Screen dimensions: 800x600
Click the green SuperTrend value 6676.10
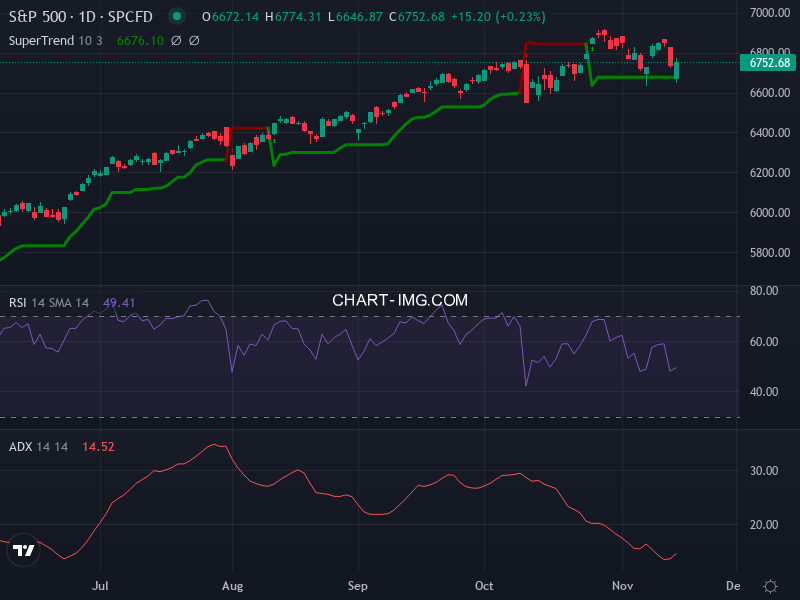pyautogui.click(x=140, y=41)
